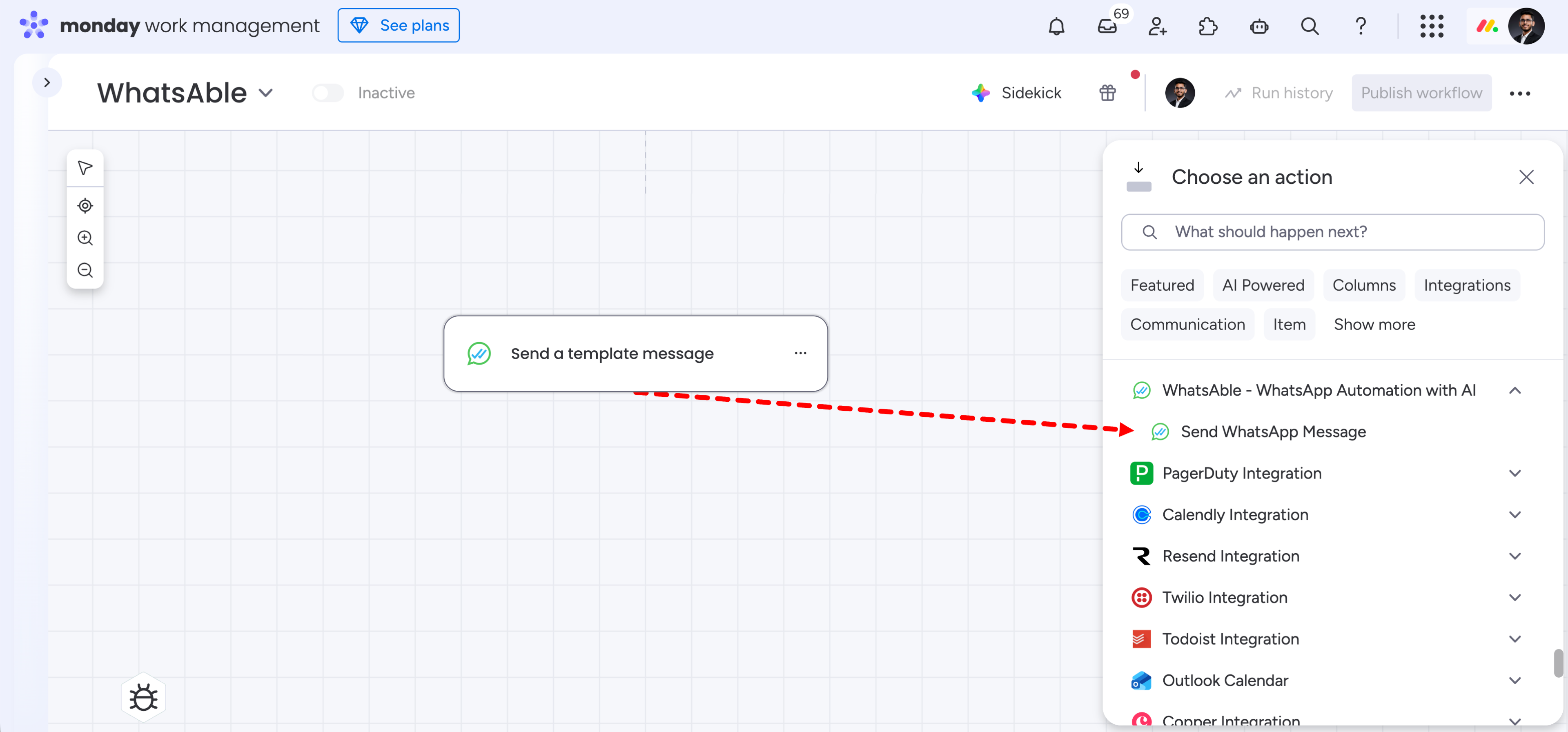Select the Communication category filter
Image resolution: width=1568 pixels, height=732 pixels.
pyautogui.click(x=1187, y=324)
